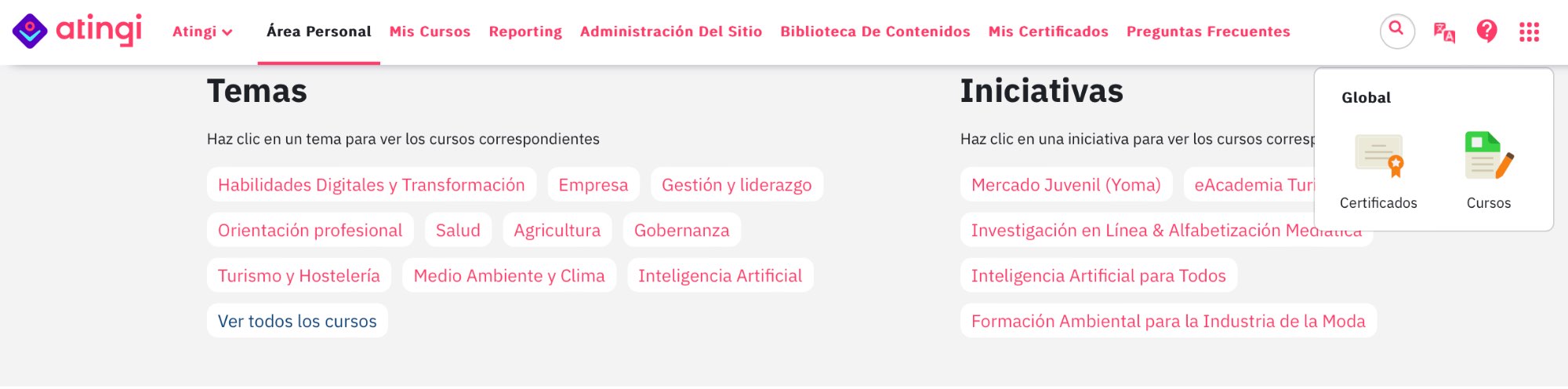Go to Mis Cursos
The image size is (1568, 389).
click(x=430, y=31)
